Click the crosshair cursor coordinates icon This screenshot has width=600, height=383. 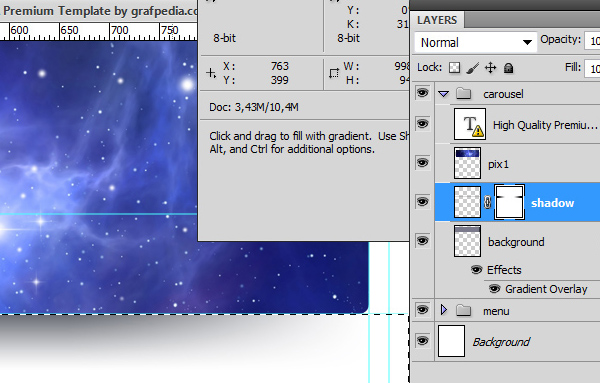[211, 73]
